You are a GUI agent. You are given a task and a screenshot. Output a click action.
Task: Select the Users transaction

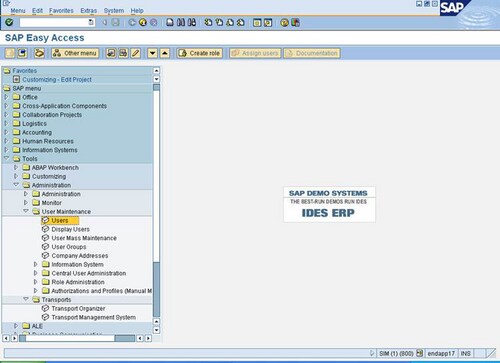point(60,220)
